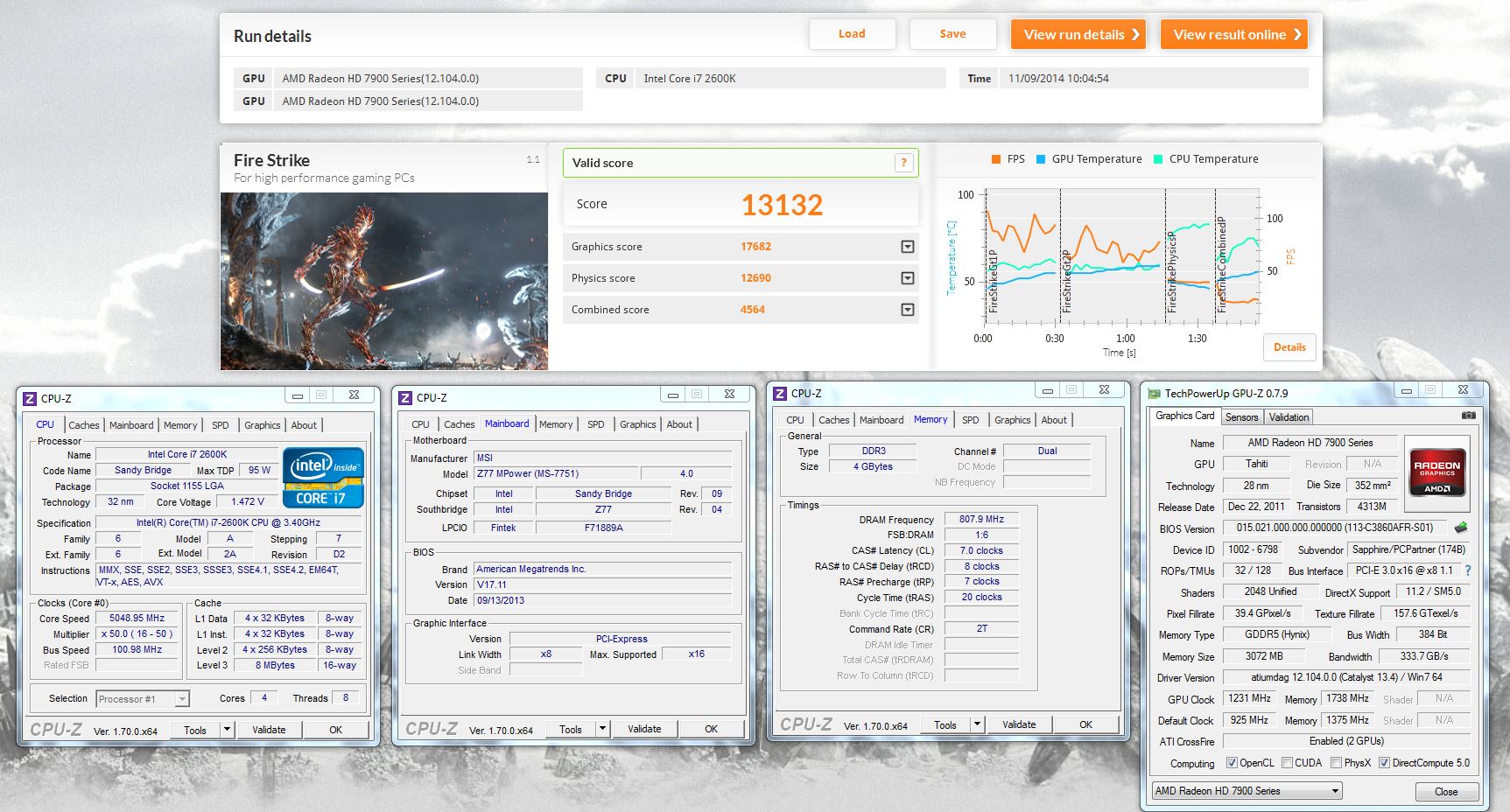Click Bus Interface question mark in GPU-Z
This screenshot has height=812, width=1510.
coord(1468,570)
